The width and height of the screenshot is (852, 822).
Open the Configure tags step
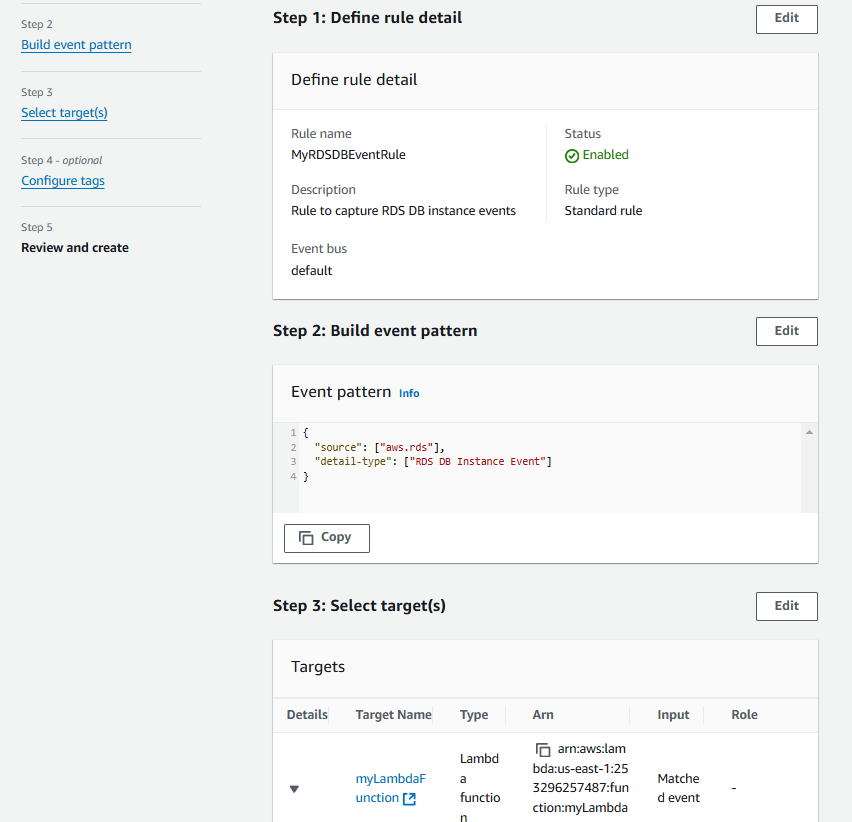point(63,181)
